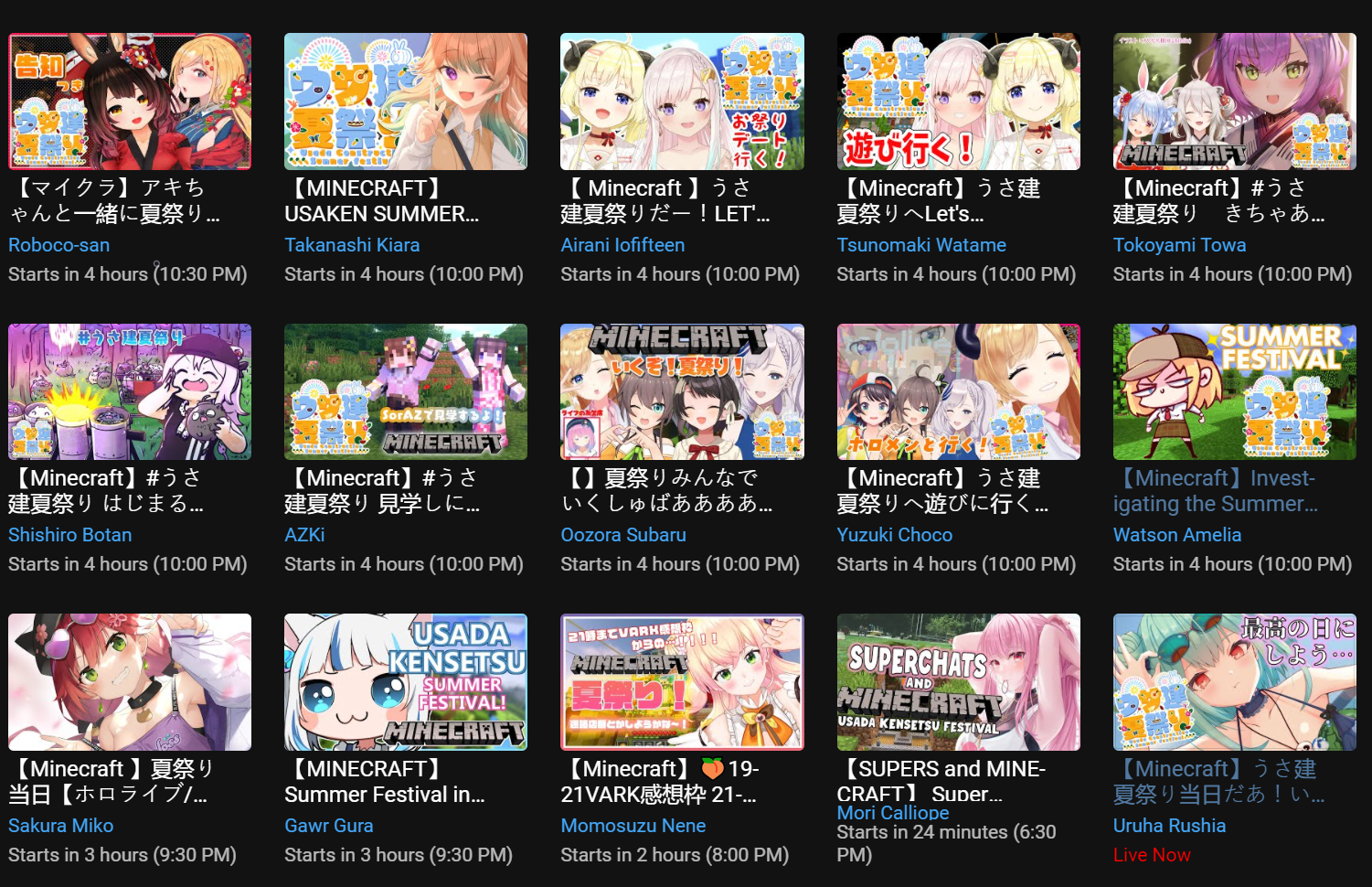The width and height of the screenshot is (1372, 887).
Task: Open Watson Amelia's Summer Festival thumbnail
Action: pos(1234,391)
